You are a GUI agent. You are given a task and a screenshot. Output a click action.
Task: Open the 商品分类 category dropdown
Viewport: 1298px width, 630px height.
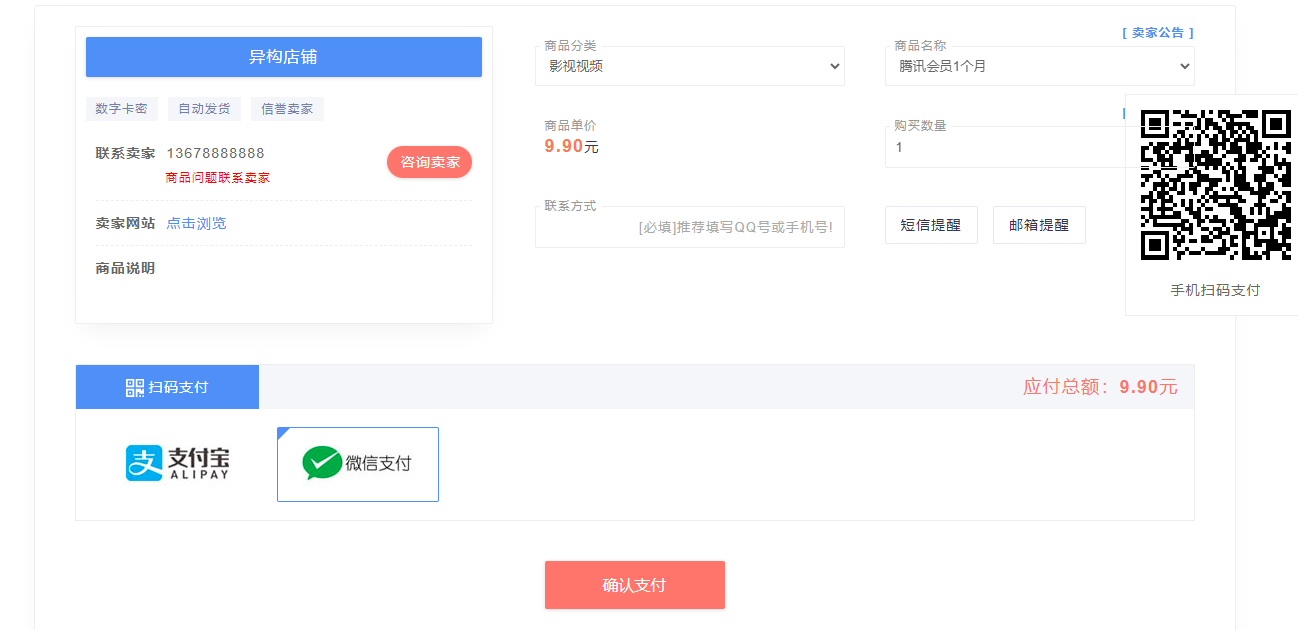click(x=690, y=65)
